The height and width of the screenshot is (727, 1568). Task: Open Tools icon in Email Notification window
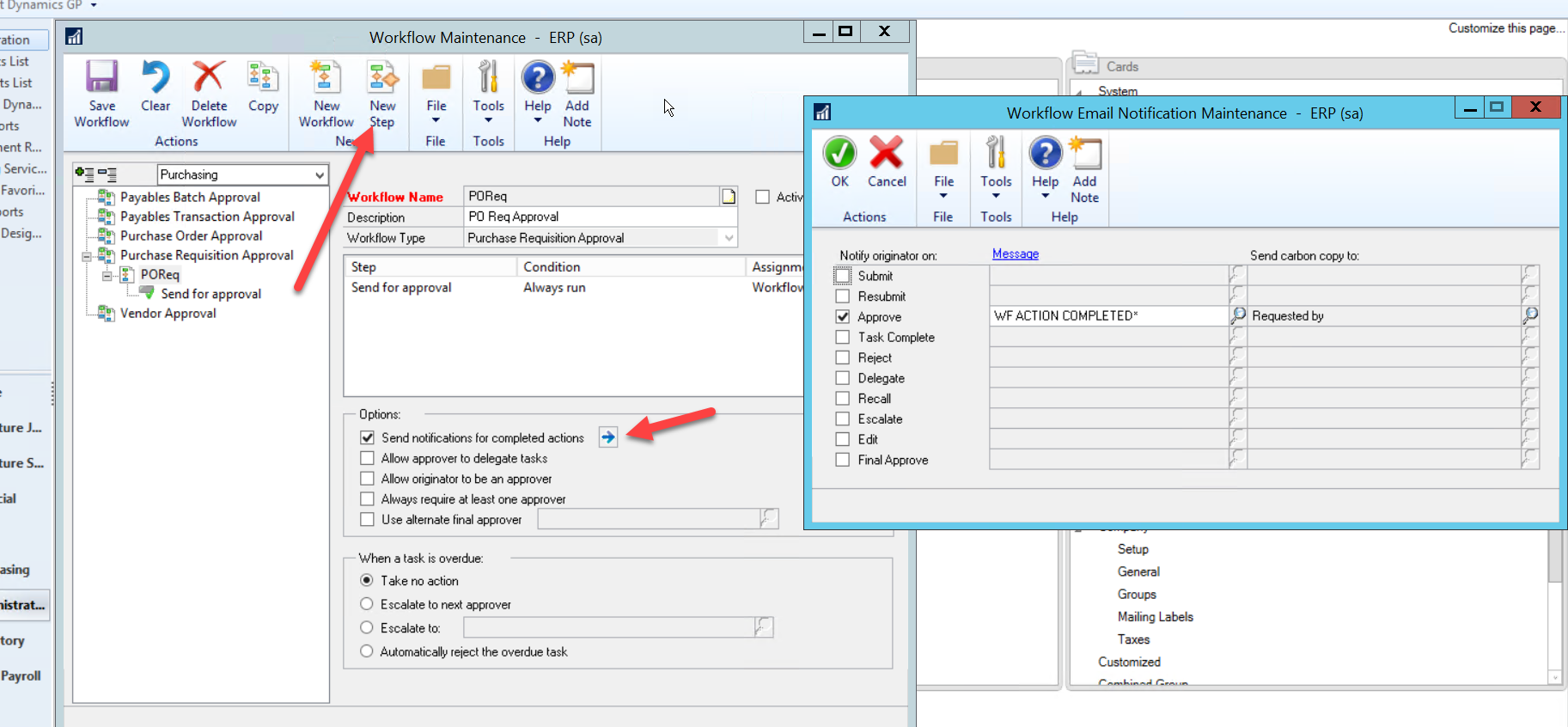point(996,153)
